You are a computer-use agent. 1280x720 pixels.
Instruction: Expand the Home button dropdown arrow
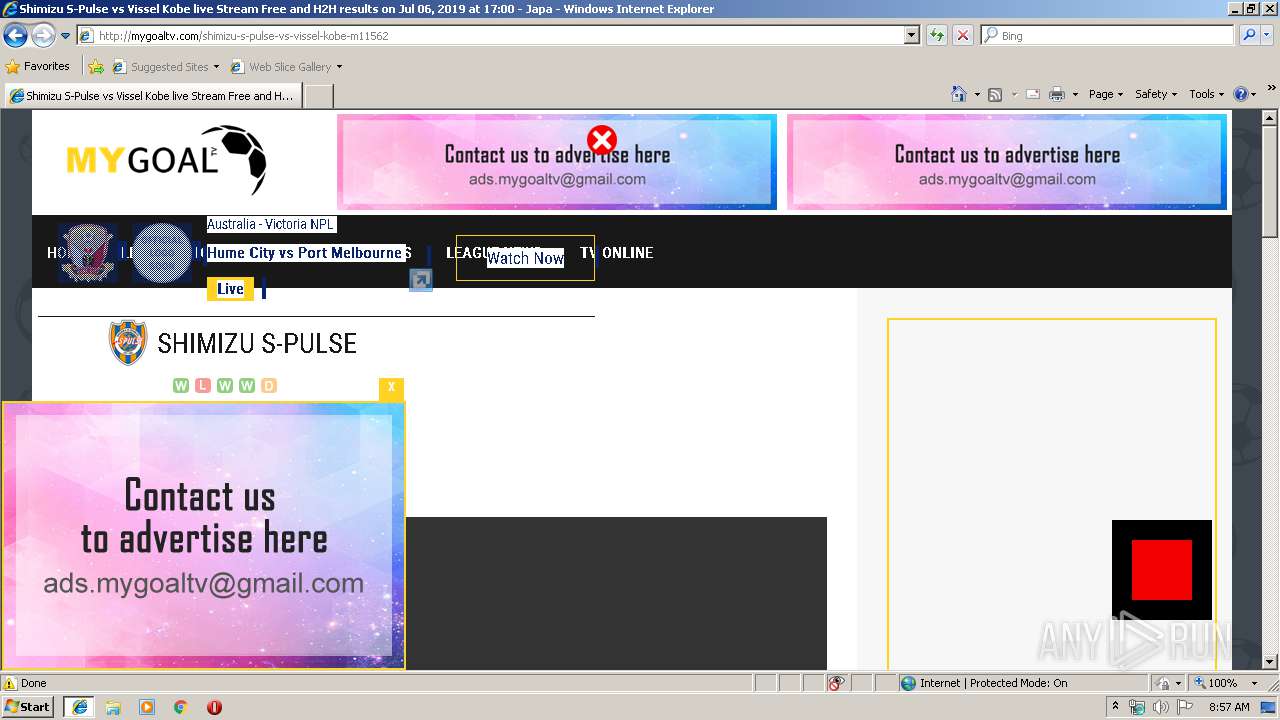(x=977, y=94)
